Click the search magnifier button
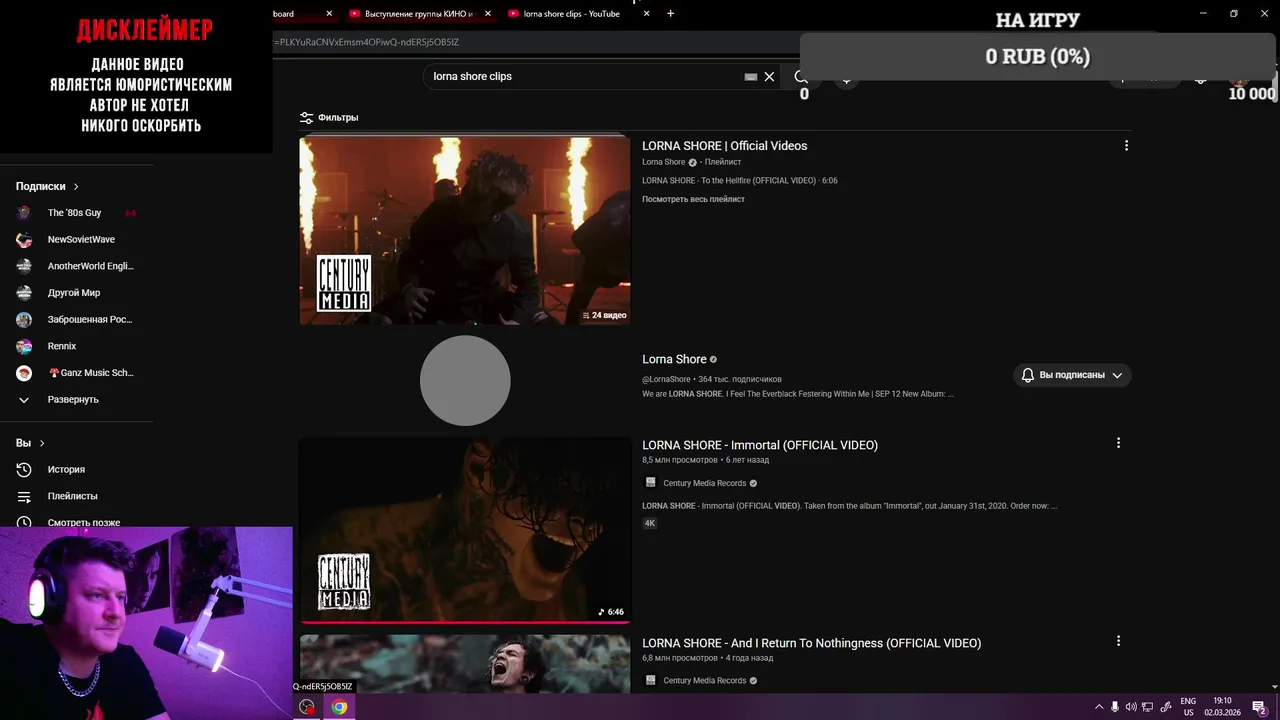This screenshot has width=1280, height=720. pos(800,76)
